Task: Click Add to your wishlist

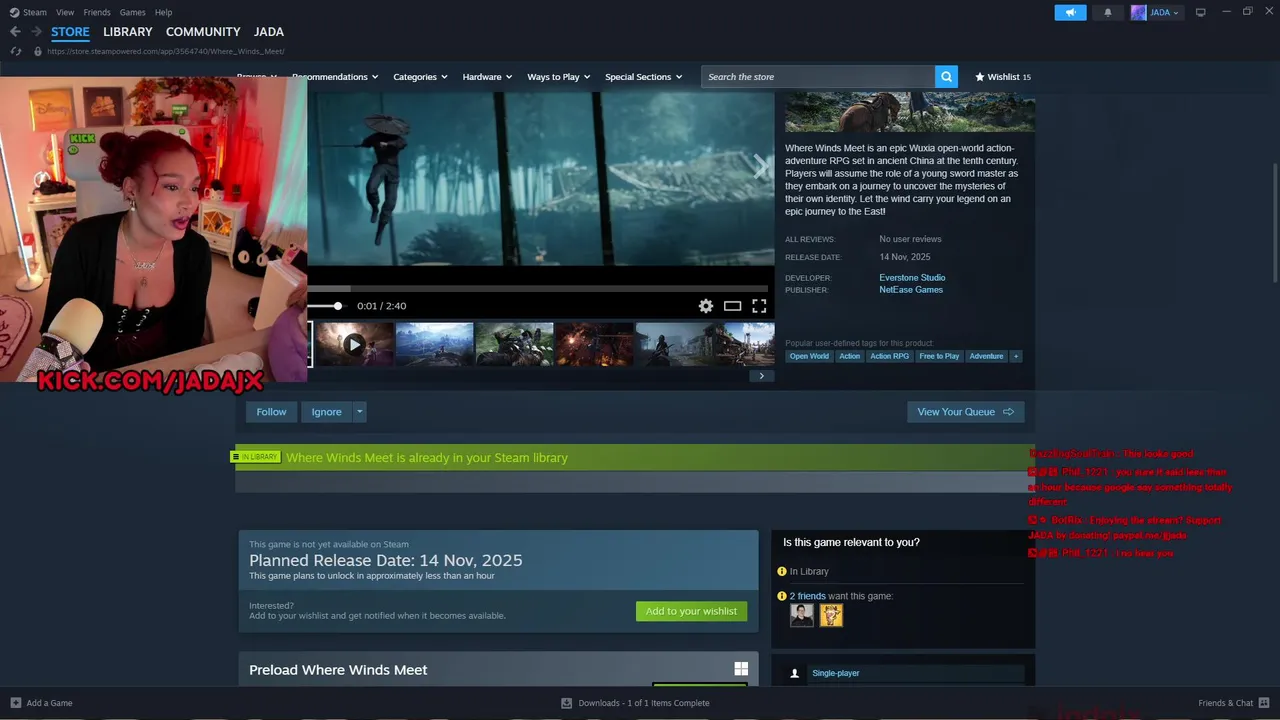Action: pos(691,611)
